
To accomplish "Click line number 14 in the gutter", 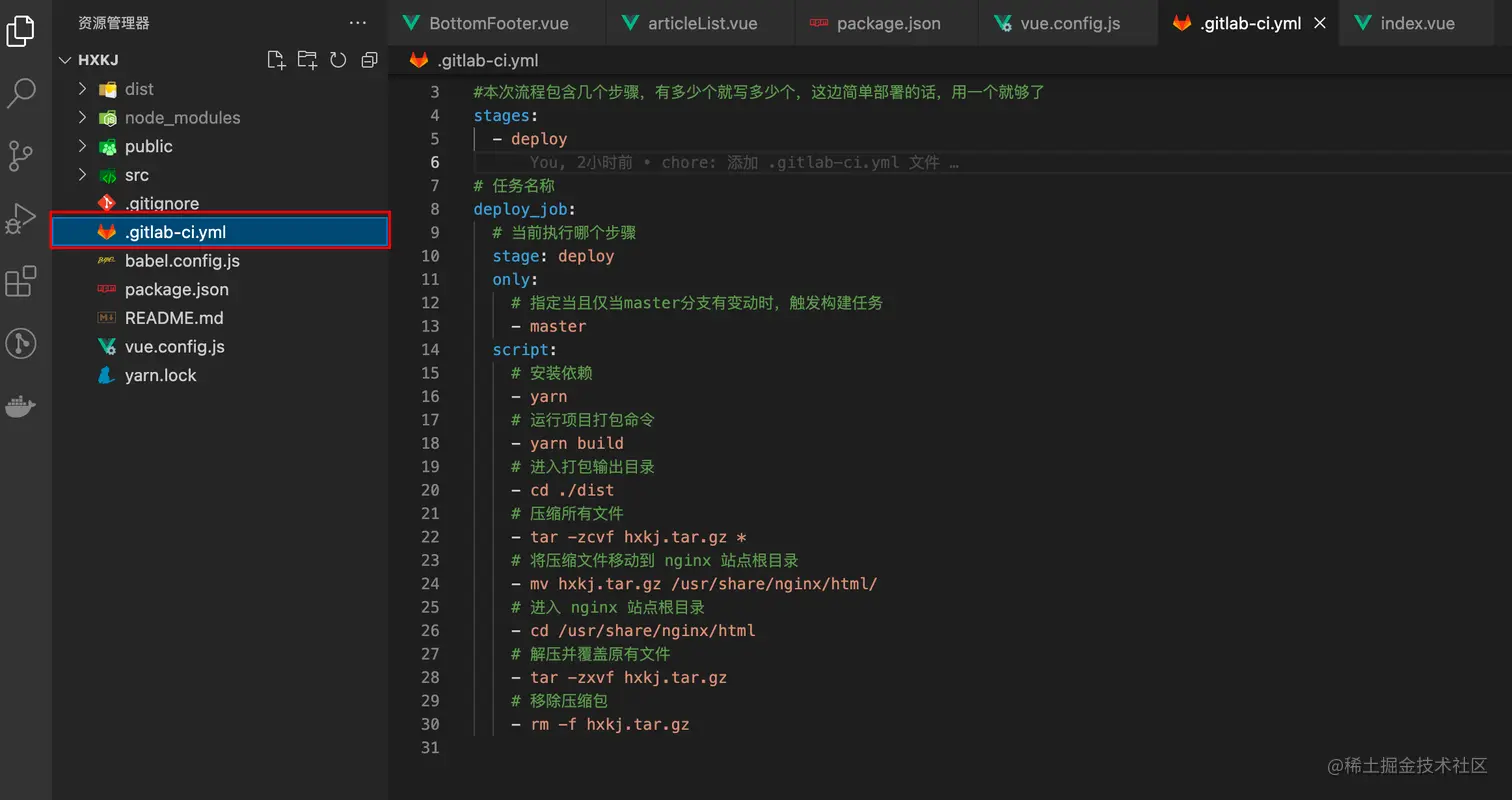I will coord(430,350).
